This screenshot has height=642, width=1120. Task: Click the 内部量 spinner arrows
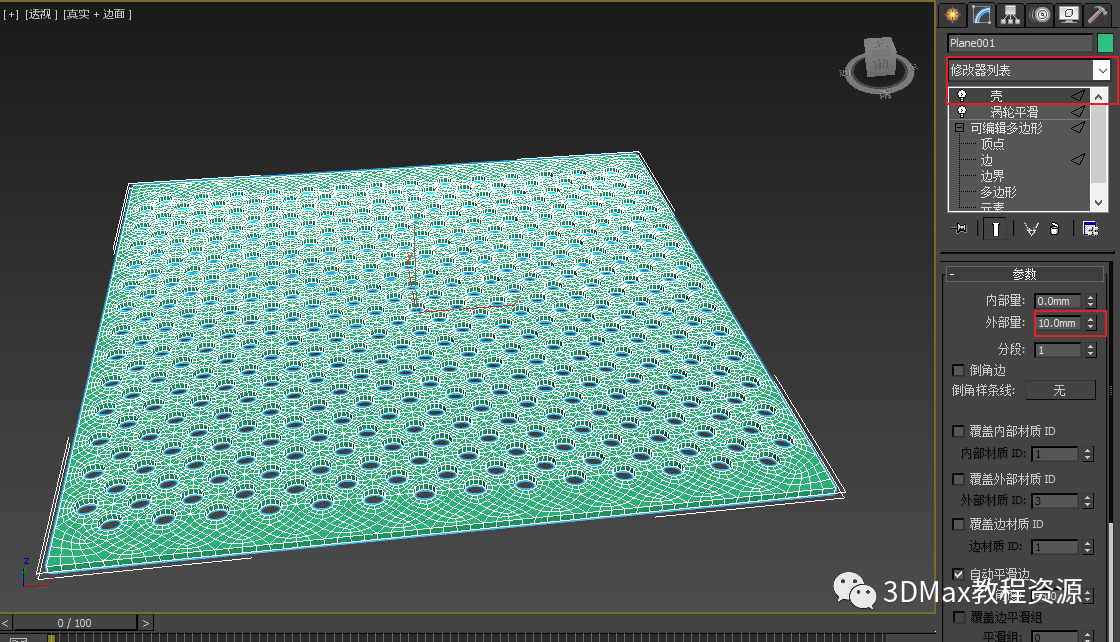click(1090, 301)
